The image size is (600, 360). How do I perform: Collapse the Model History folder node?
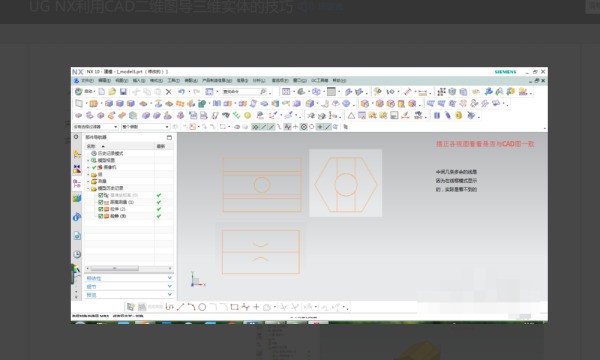[88, 188]
